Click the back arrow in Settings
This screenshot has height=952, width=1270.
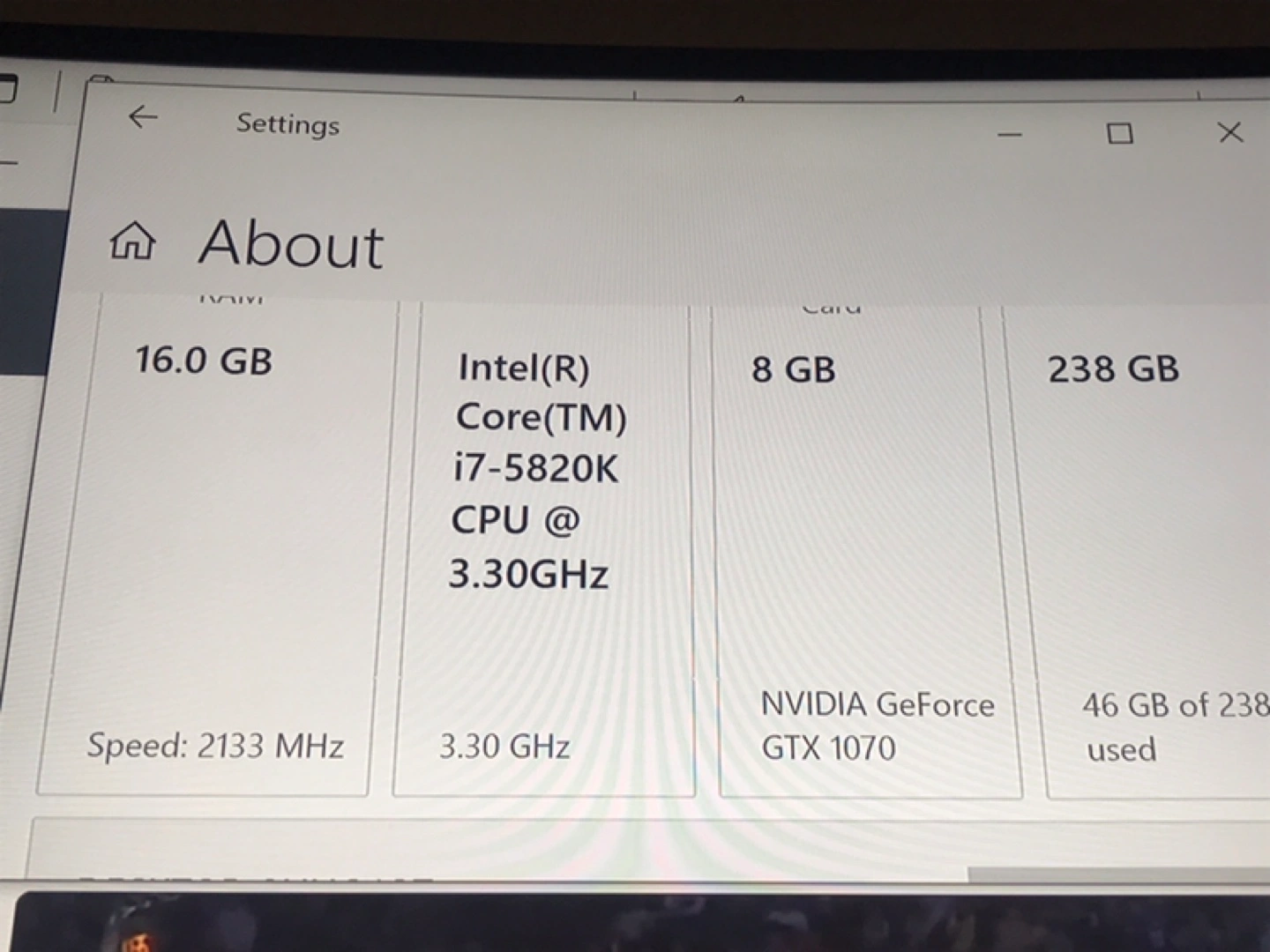tap(142, 117)
